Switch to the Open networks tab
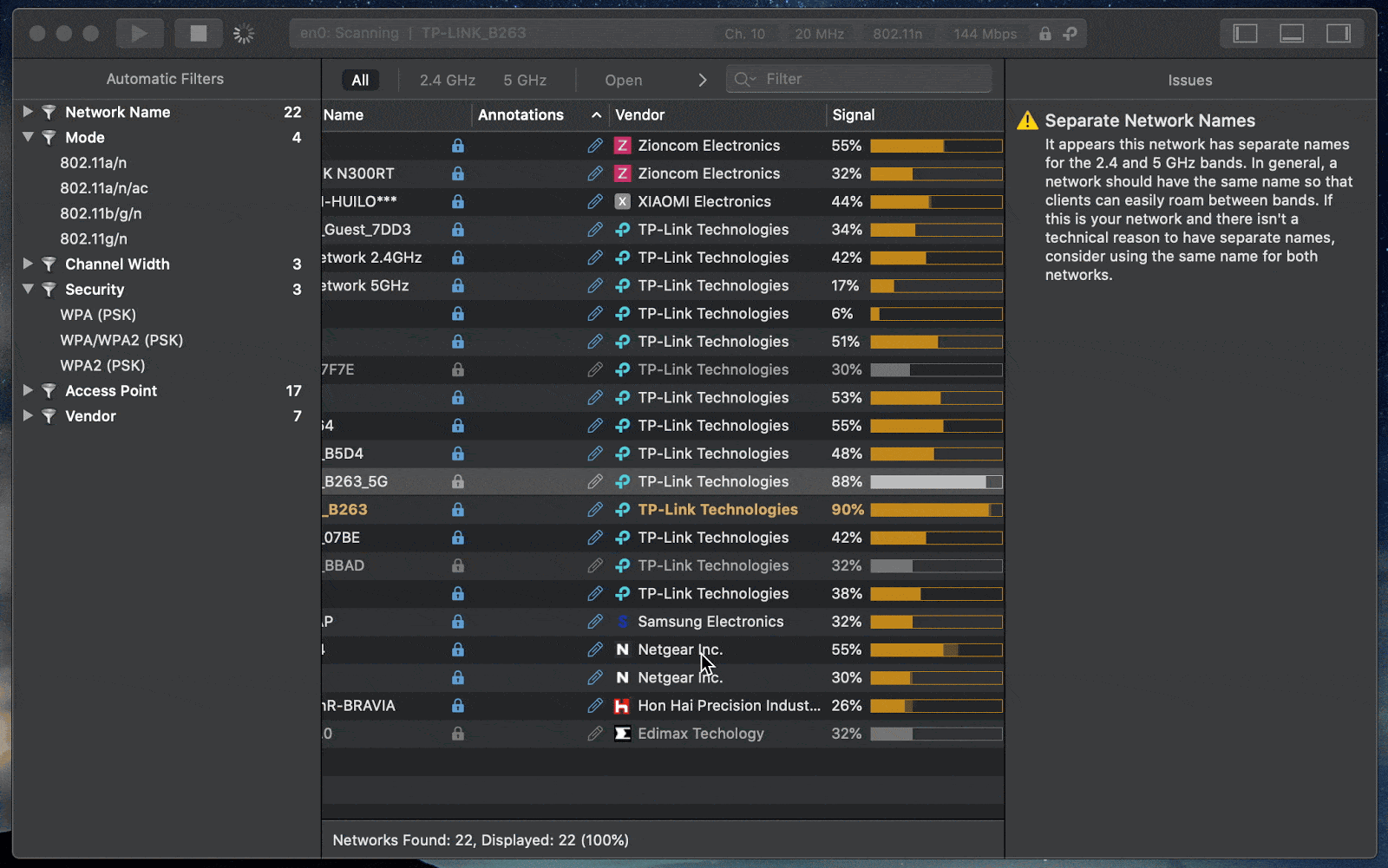This screenshot has height=868, width=1388. coord(624,80)
